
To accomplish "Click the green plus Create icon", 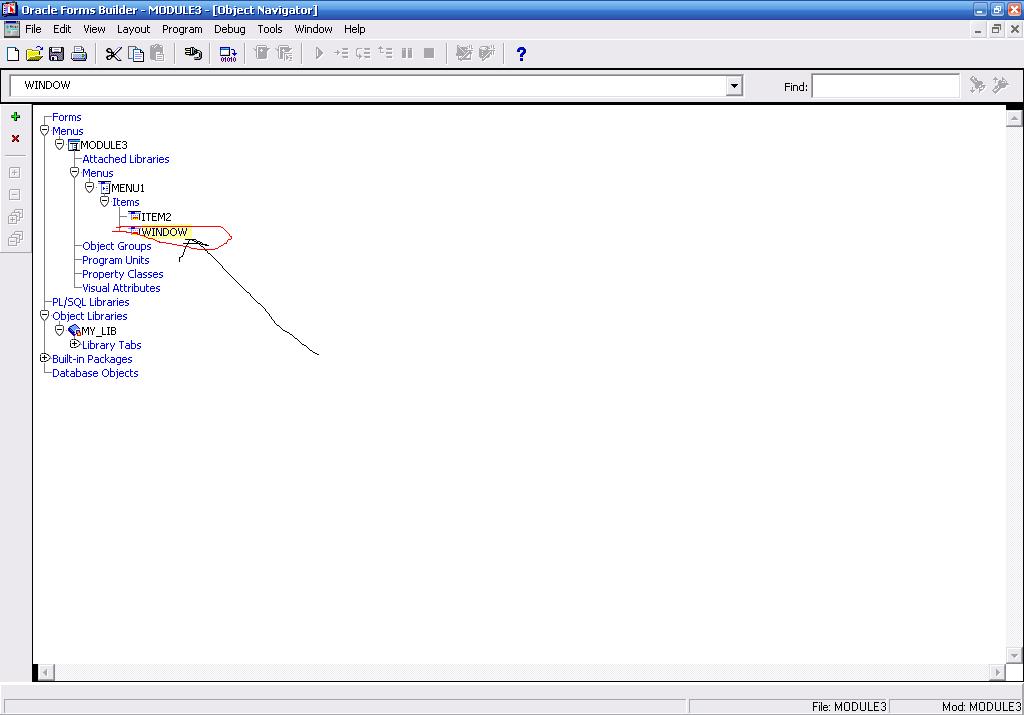I will tap(15, 117).
